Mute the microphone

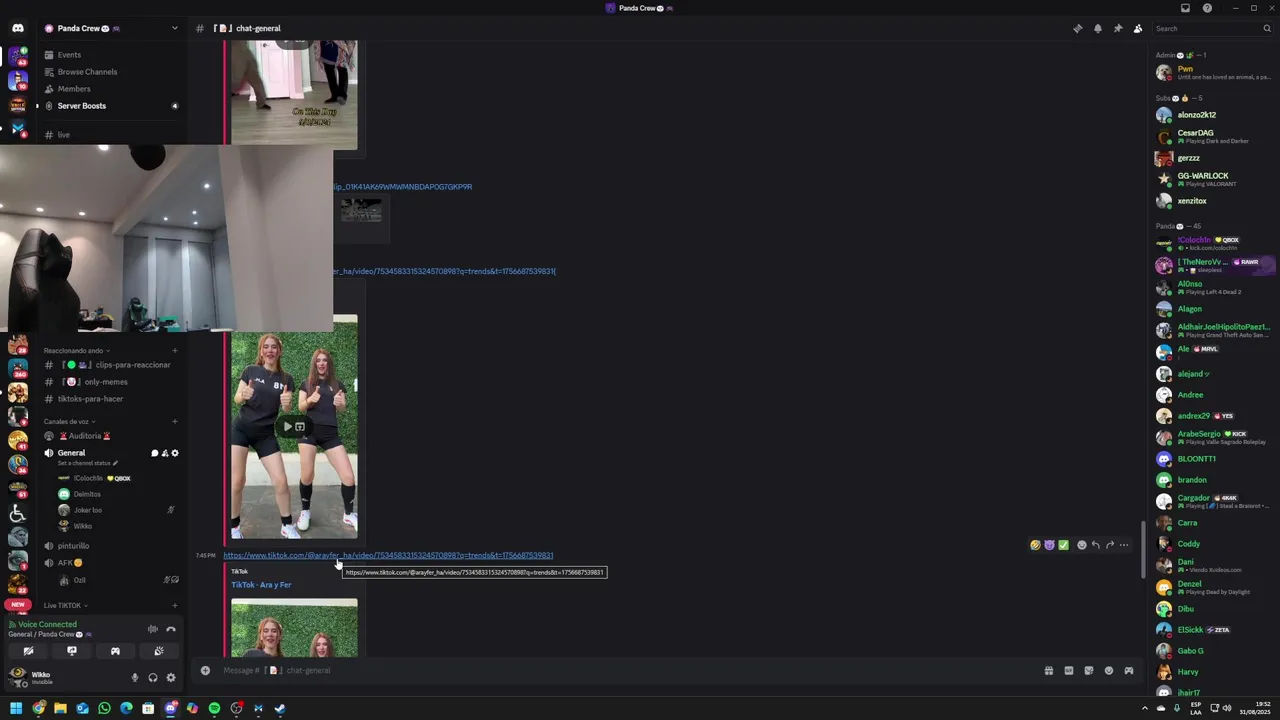coord(135,678)
